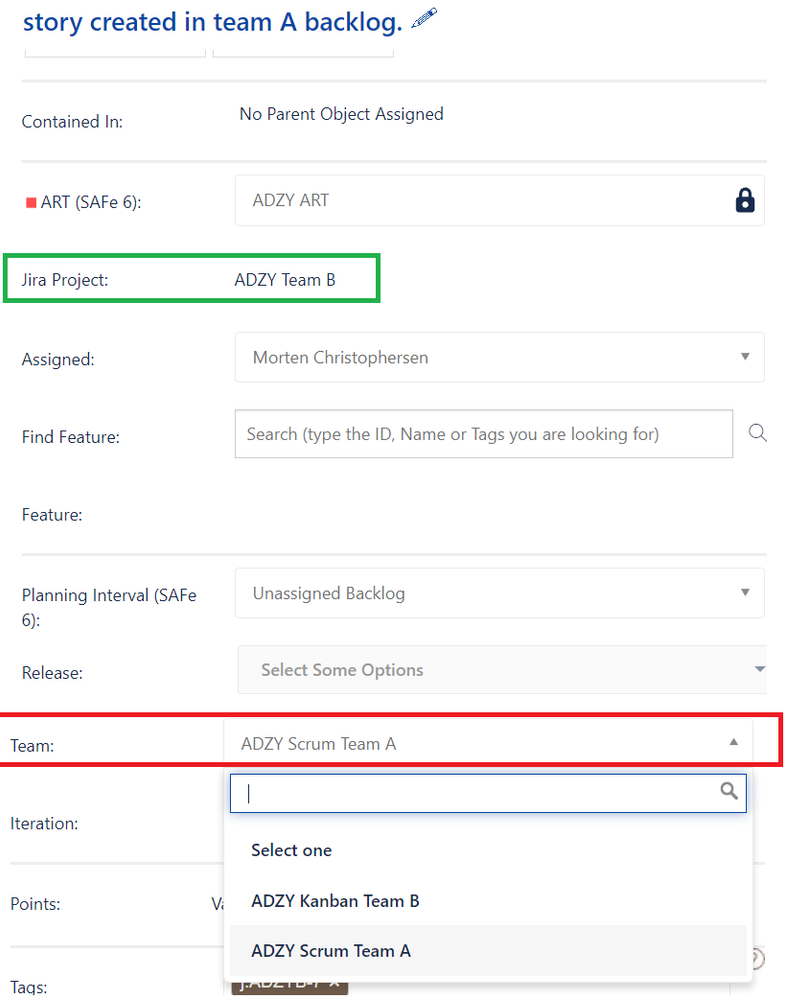Click the 'Jira Project:' label
Image resolution: width=785 pixels, height=999 pixels.
tap(65, 280)
